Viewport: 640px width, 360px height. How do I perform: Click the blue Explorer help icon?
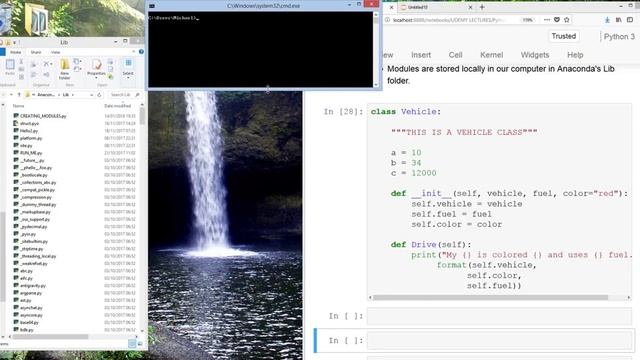click(x=141, y=52)
